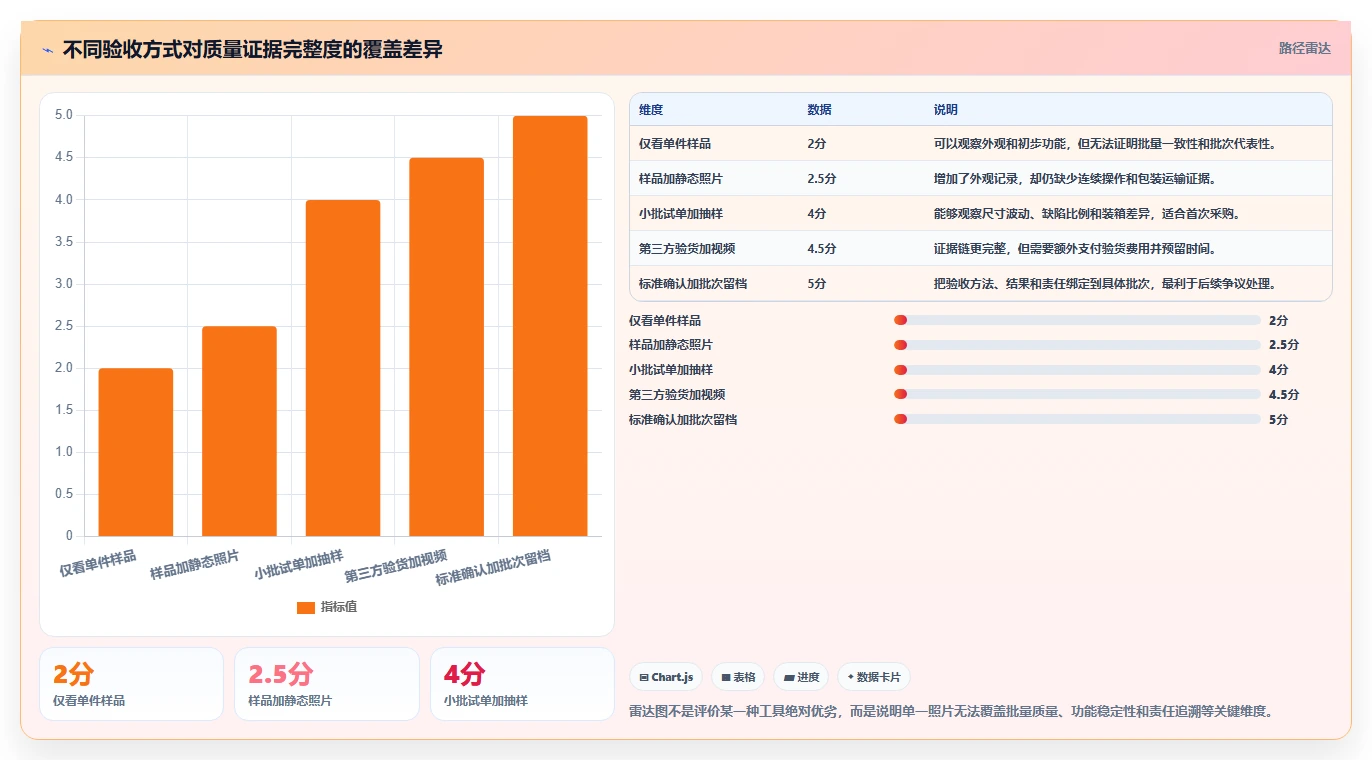Click description starting 能够观察尺寸波动

pyautogui.click(x=1087, y=214)
